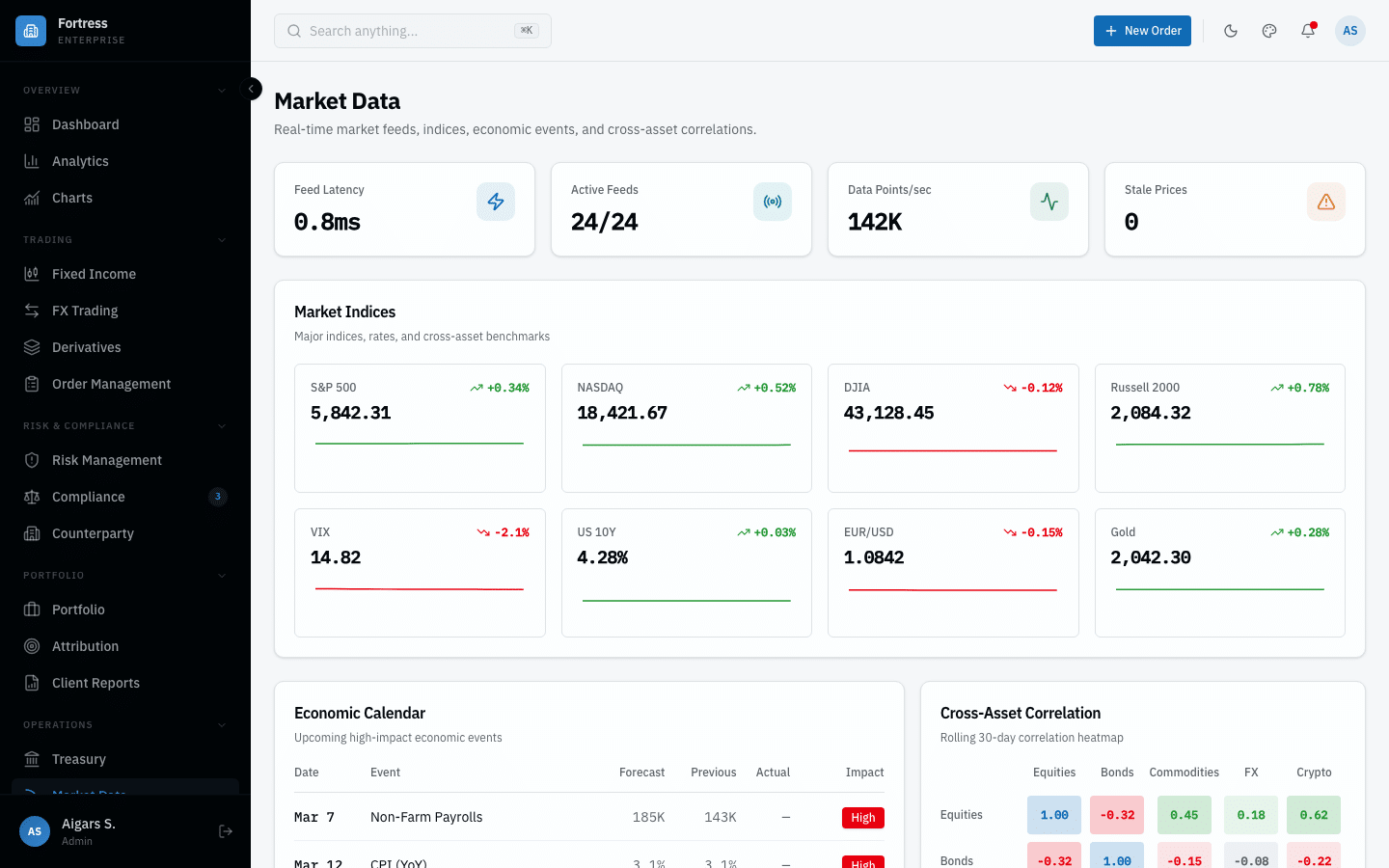Open the notifications bell
This screenshot has height=868, width=1389.
pyautogui.click(x=1307, y=31)
